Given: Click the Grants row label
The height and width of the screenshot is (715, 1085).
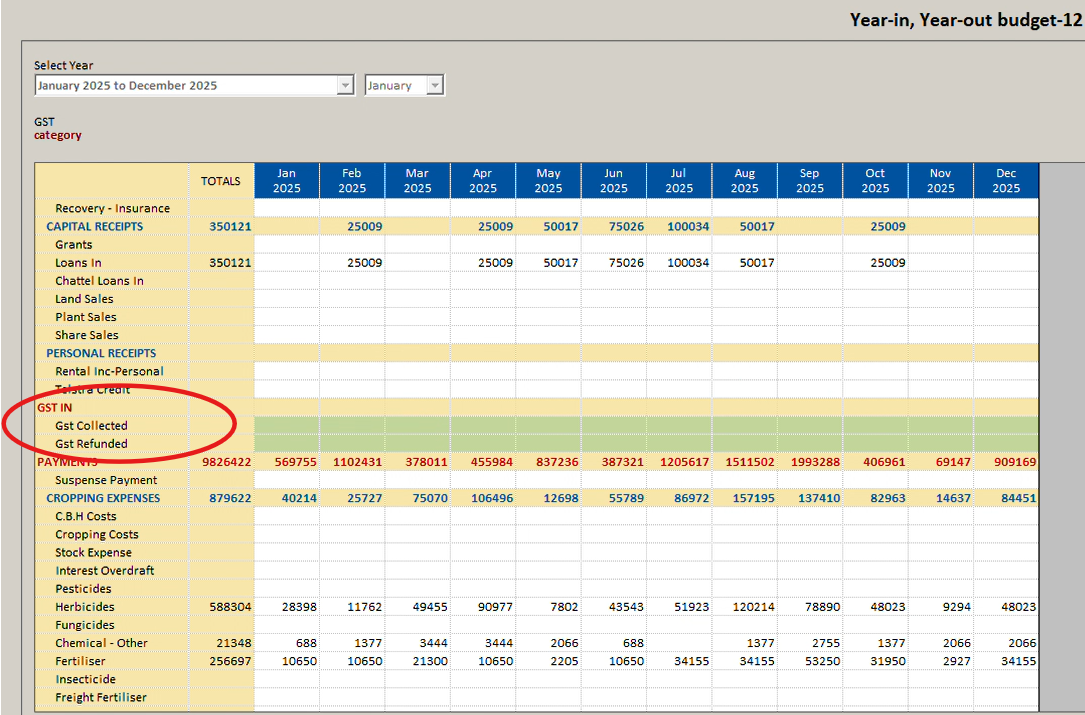Looking at the screenshot, I should click(x=73, y=244).
